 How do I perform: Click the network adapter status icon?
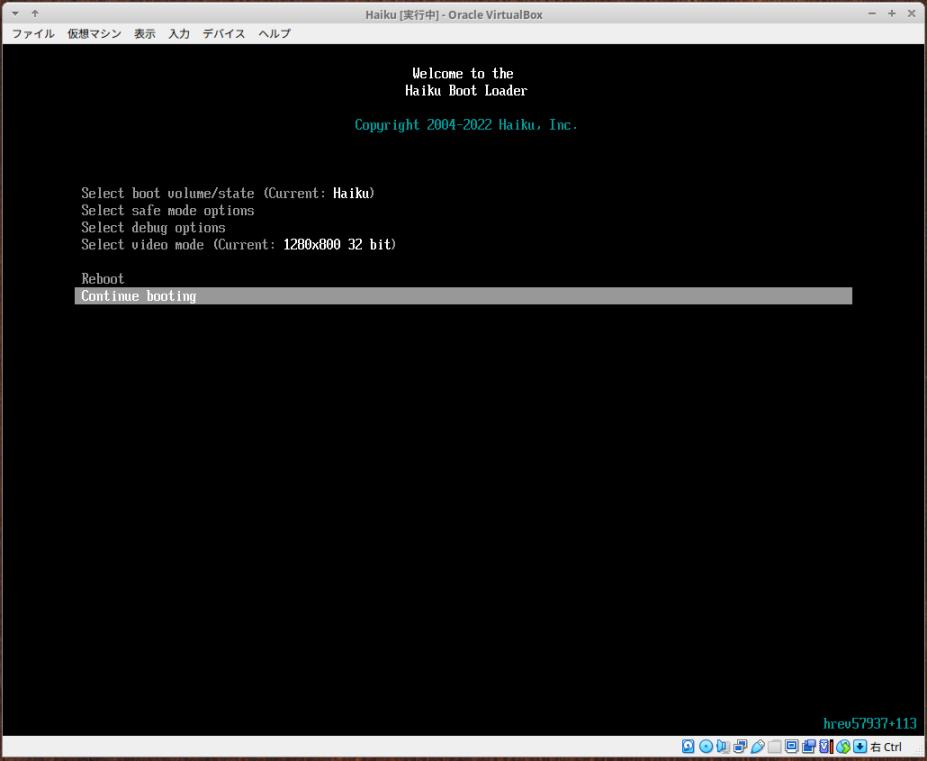(740, 746)
